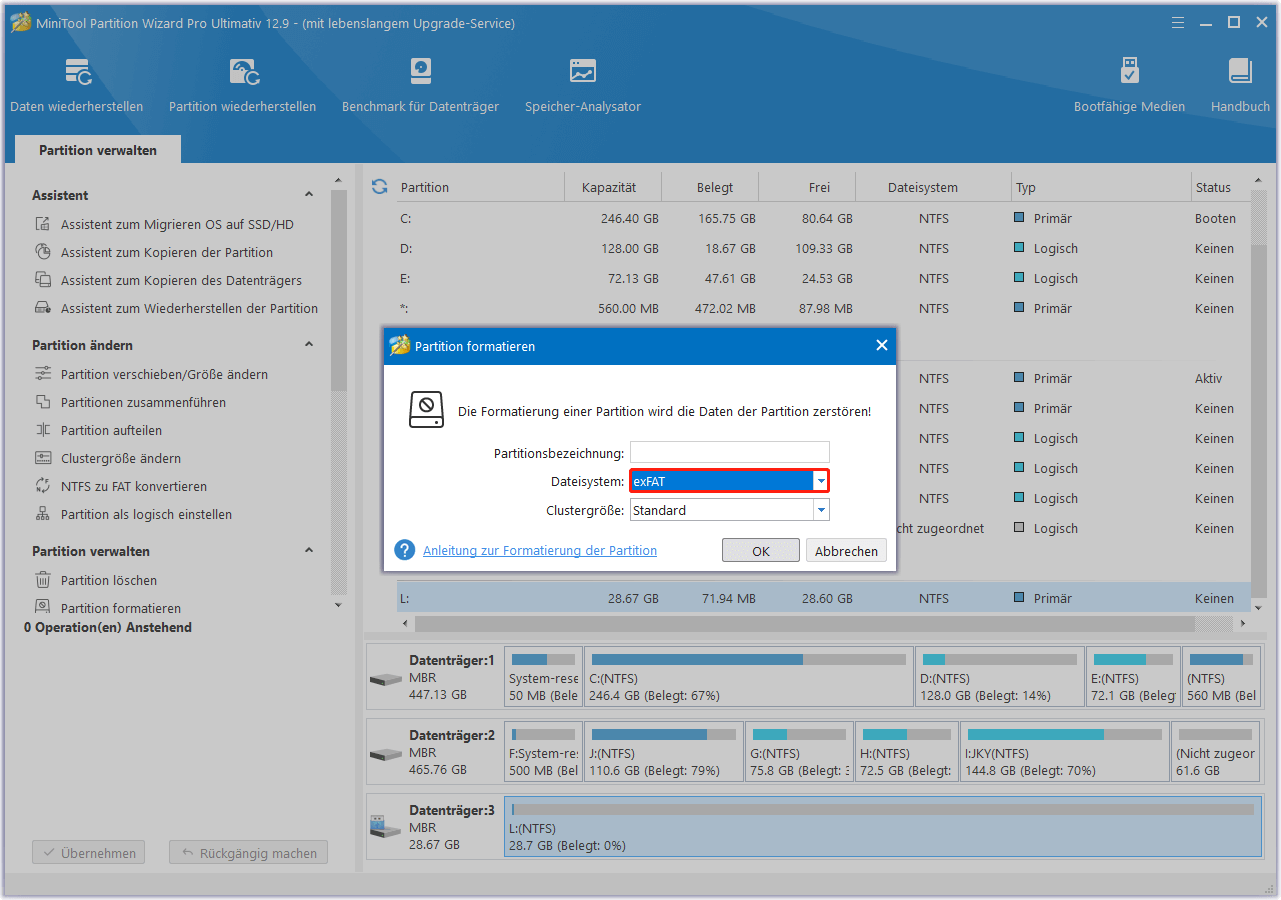
Task: Open Anleitung zur Formatierung der Partition link
Action: click(540, 550)
